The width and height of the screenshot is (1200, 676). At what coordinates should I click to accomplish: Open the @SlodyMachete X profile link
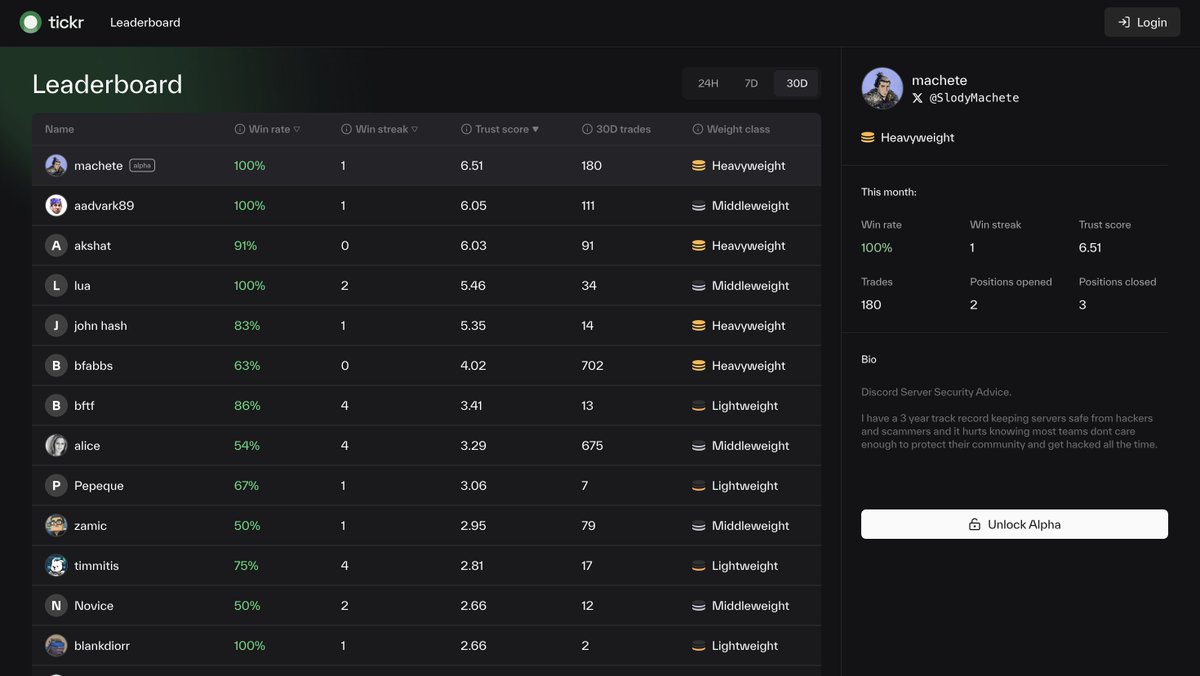click(974, 98)
